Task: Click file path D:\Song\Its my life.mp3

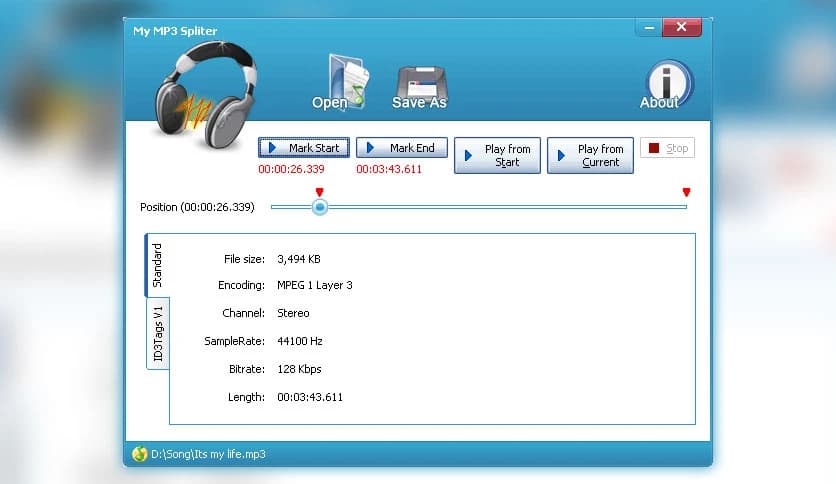Action: [x=208, y=454]
